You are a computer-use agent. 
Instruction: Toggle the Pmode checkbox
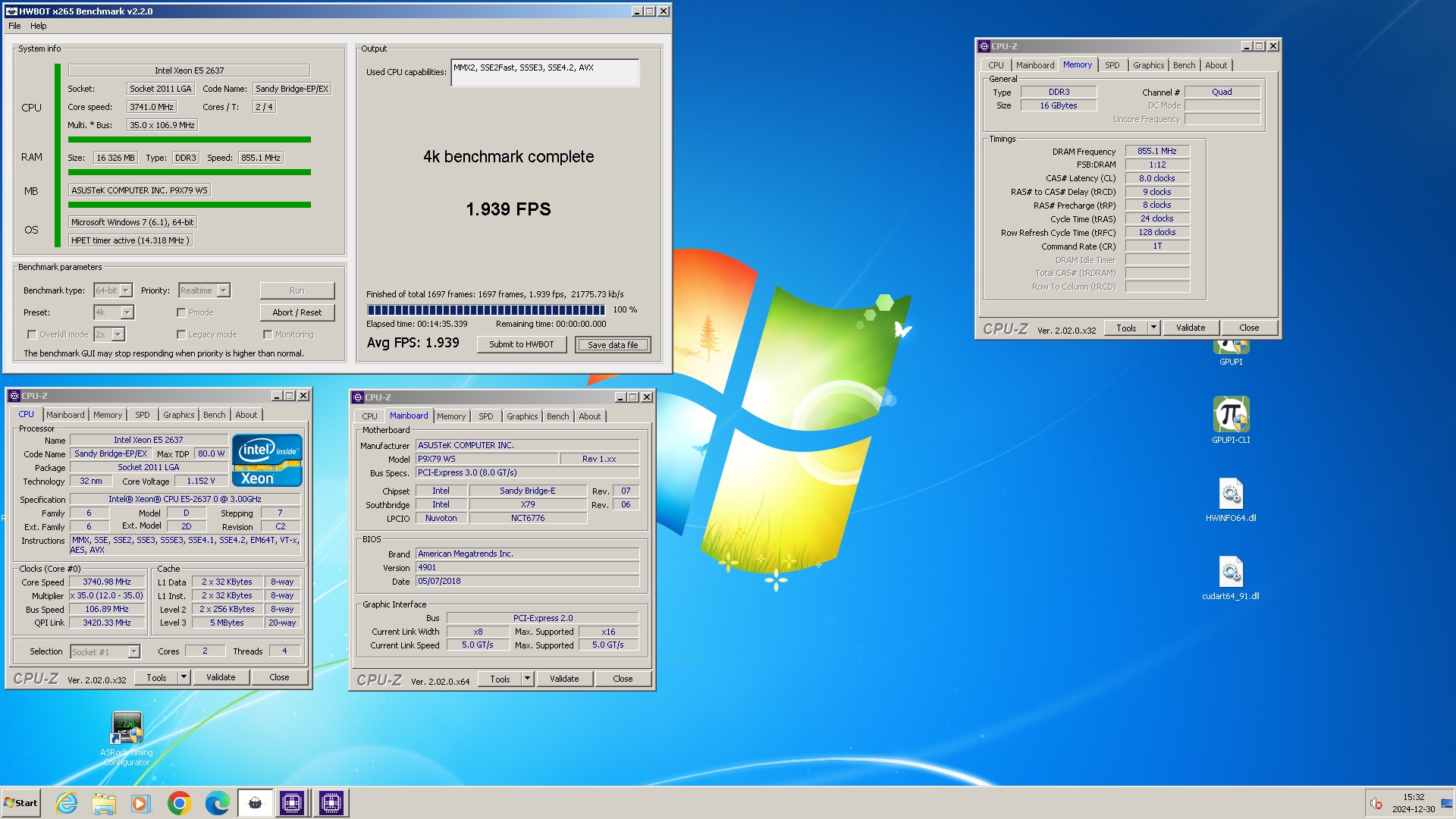click(x=181, y=312)
